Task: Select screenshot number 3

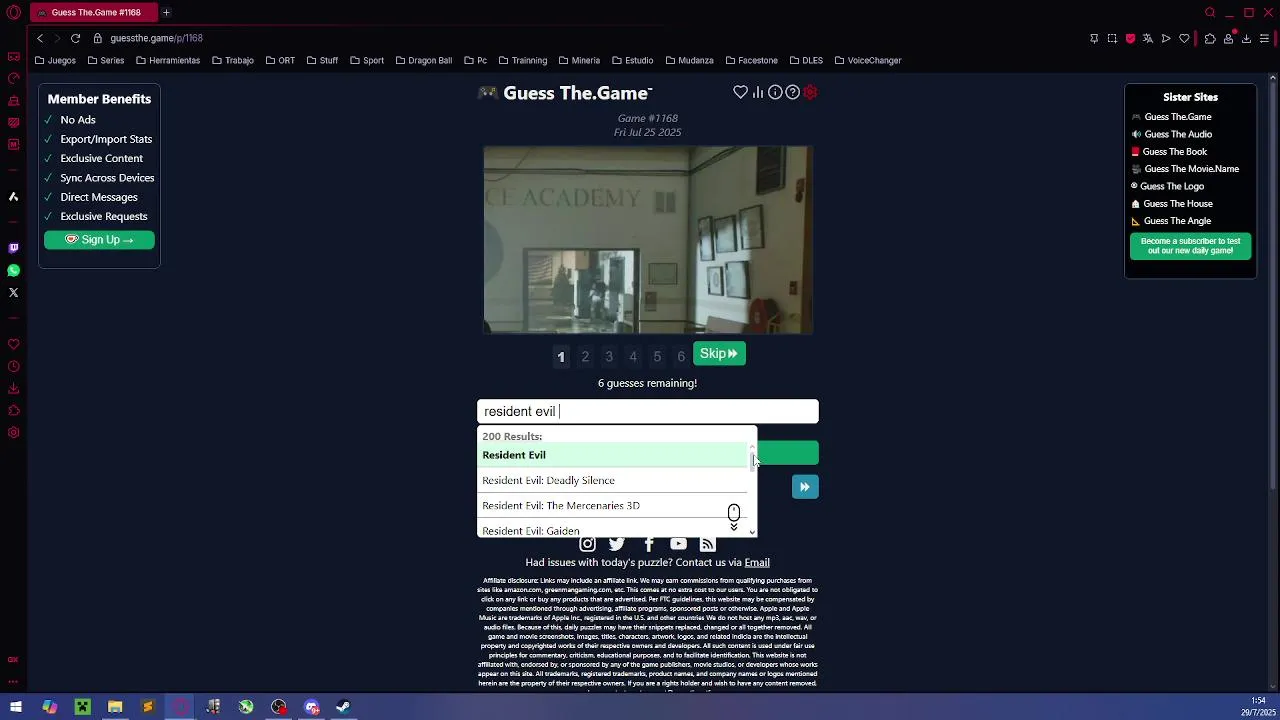Action: coord(609,356)
